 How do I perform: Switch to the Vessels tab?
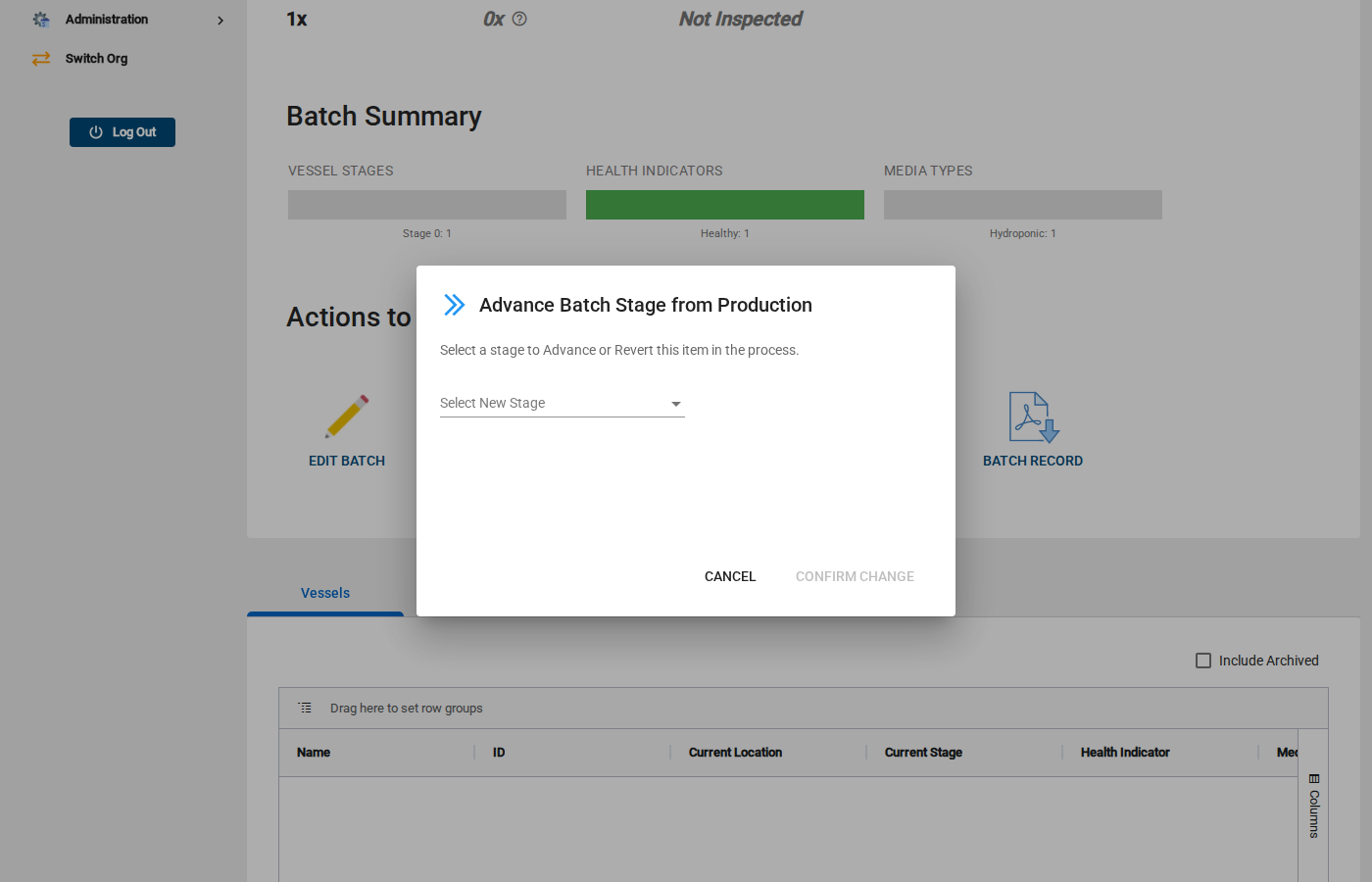324,593
